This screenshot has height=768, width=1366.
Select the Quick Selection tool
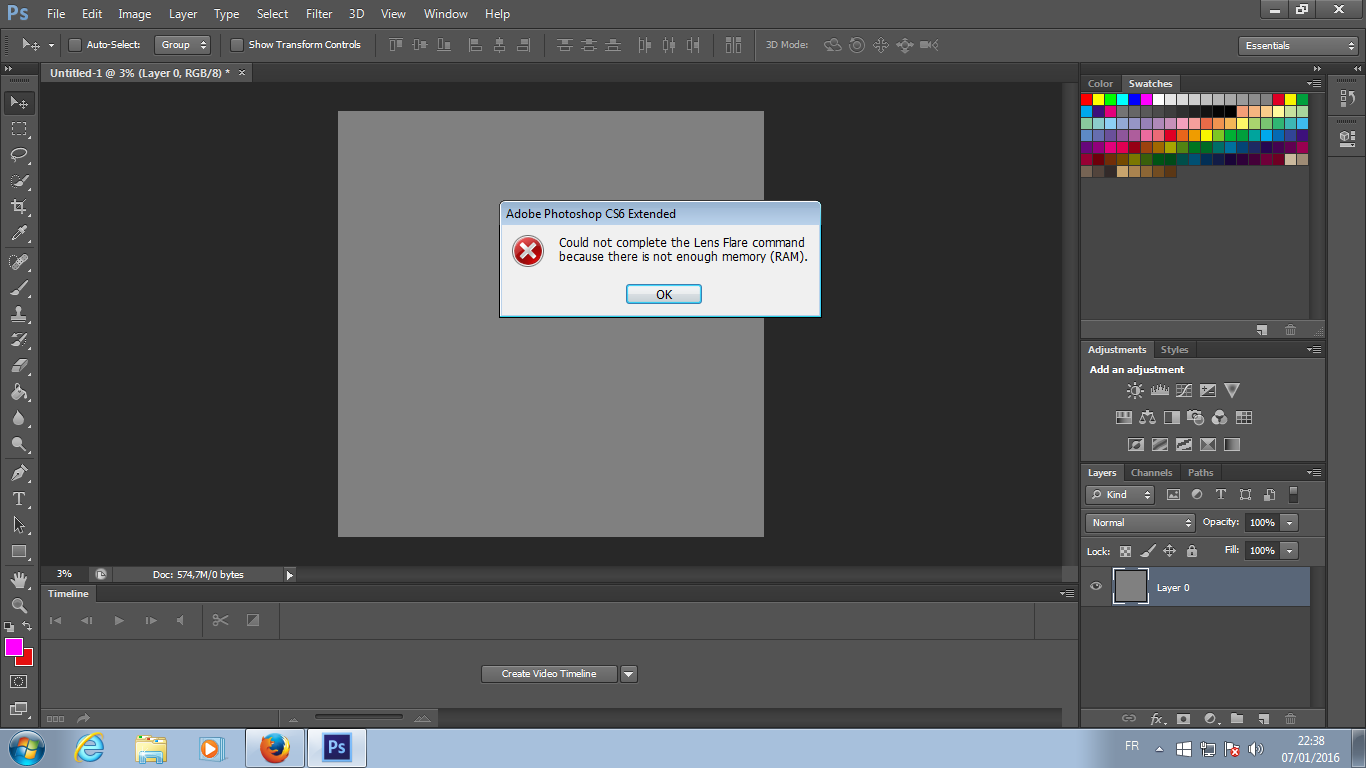click(19, 181)
